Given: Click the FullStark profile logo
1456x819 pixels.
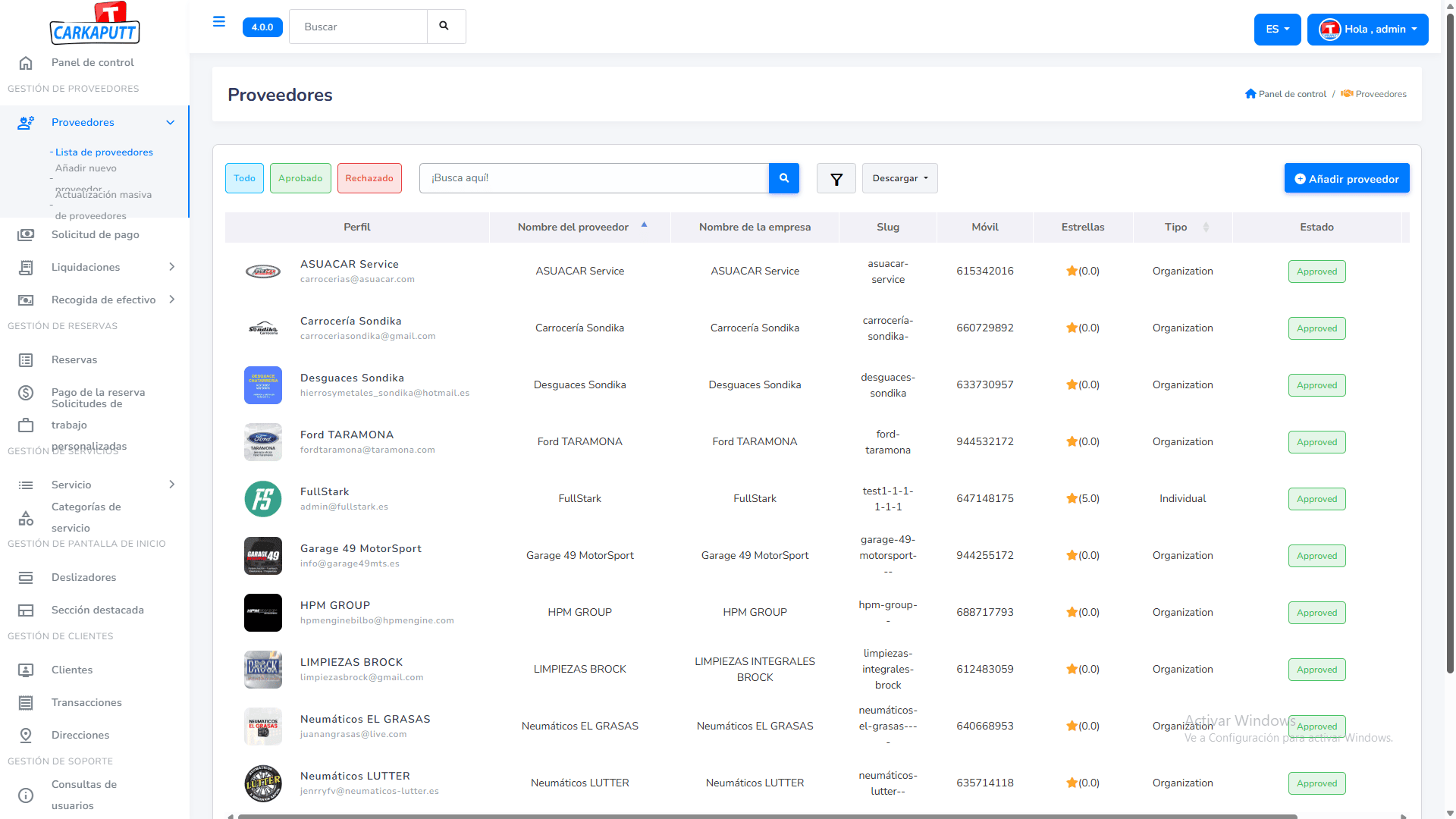Looking at the screenshot, I should [263, 499].
